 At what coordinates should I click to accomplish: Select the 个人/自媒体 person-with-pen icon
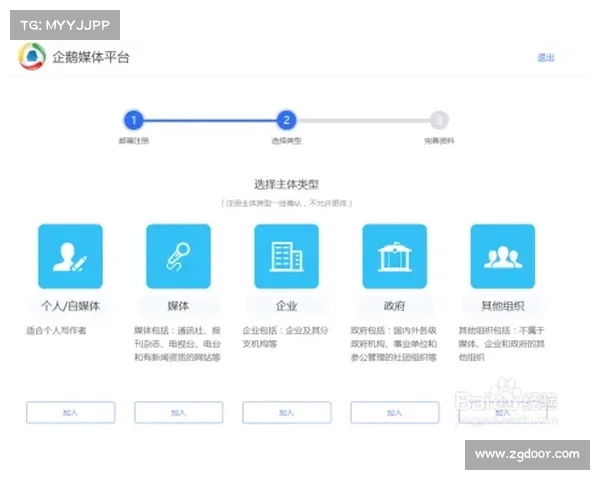[x=70, y=256]
